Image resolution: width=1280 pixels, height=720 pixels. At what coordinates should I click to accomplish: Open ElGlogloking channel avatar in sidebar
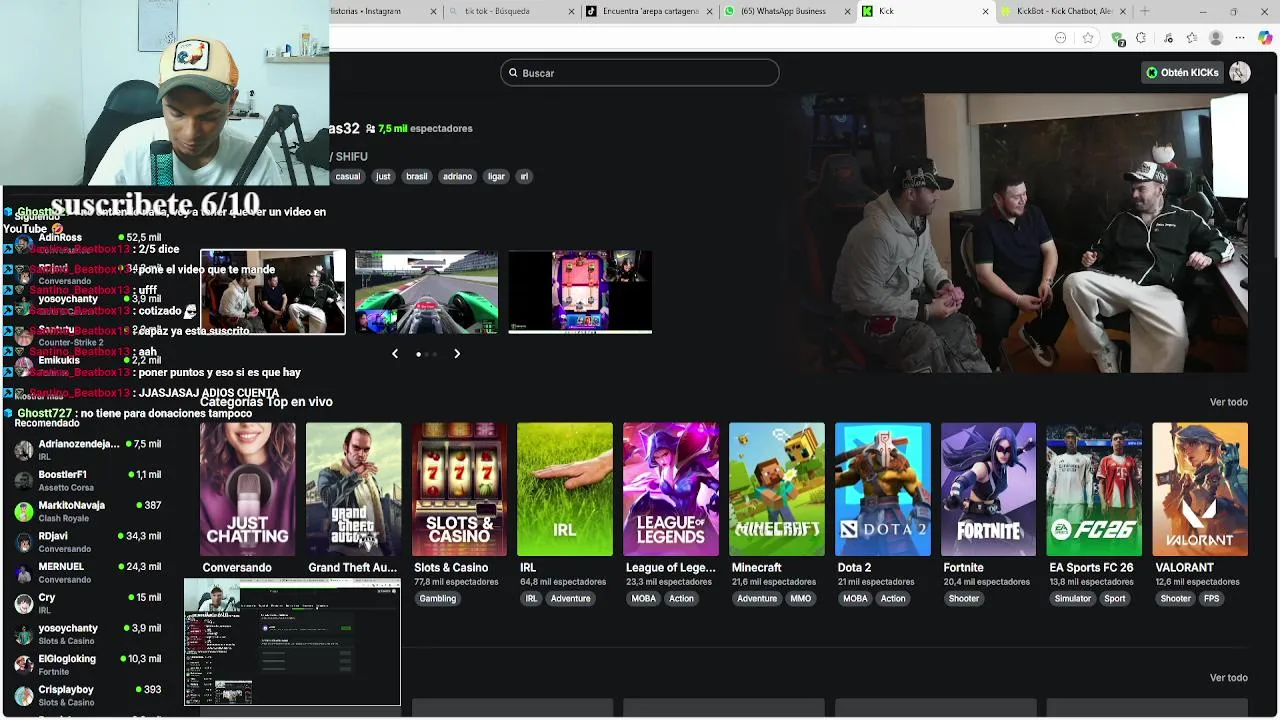[x=24, y=665]
